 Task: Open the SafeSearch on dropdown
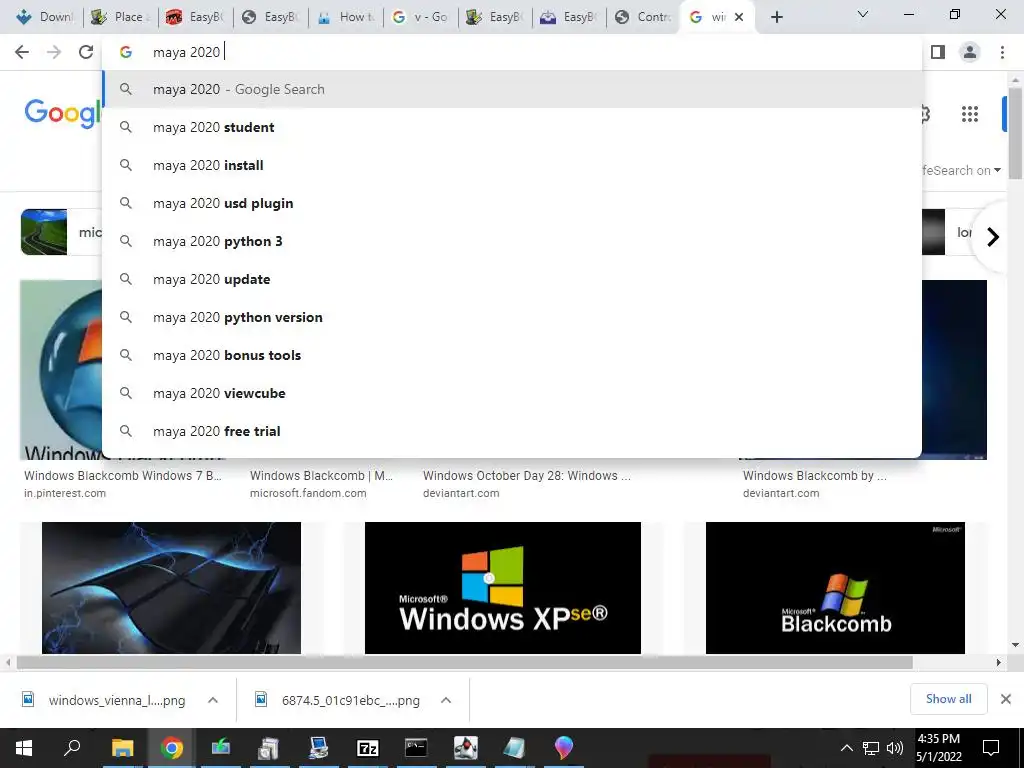click(961, 170)
